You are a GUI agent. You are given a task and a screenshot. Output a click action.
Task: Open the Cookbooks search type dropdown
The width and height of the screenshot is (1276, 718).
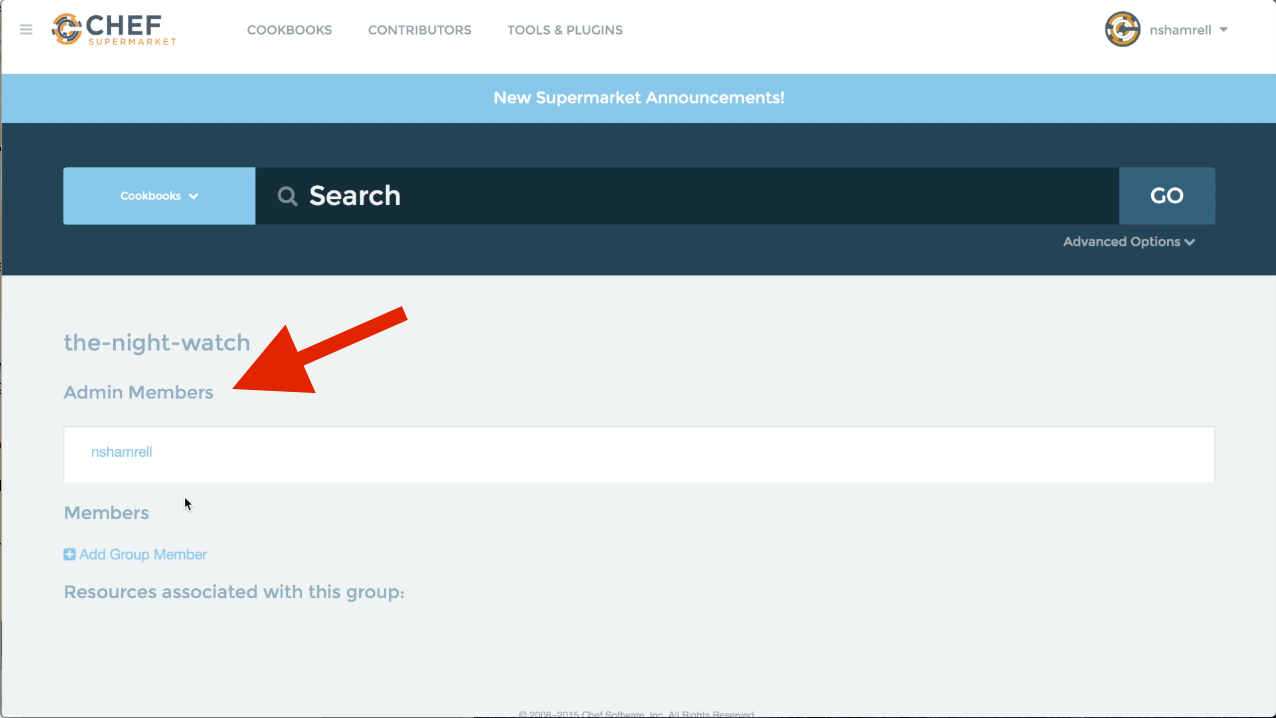(x=159, y=196)
